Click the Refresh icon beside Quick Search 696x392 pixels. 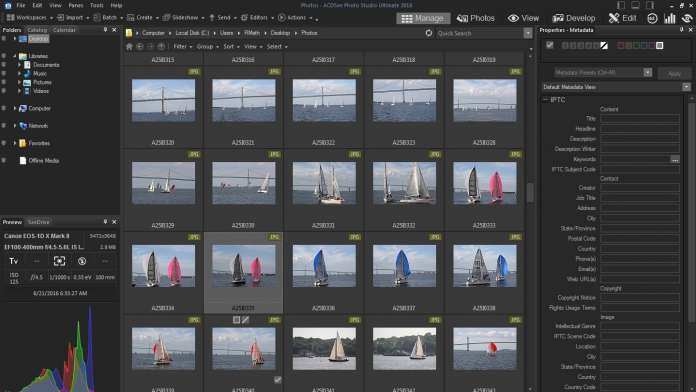pos(429,33)
